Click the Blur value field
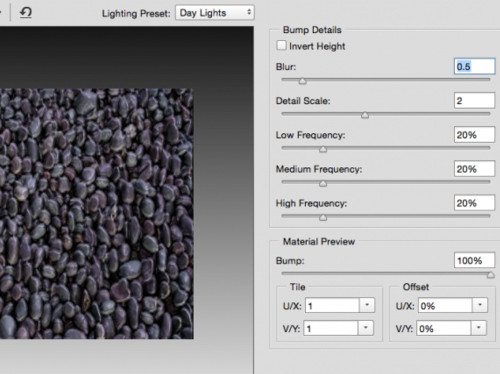500x374 pixels. (x=474, y=66)
